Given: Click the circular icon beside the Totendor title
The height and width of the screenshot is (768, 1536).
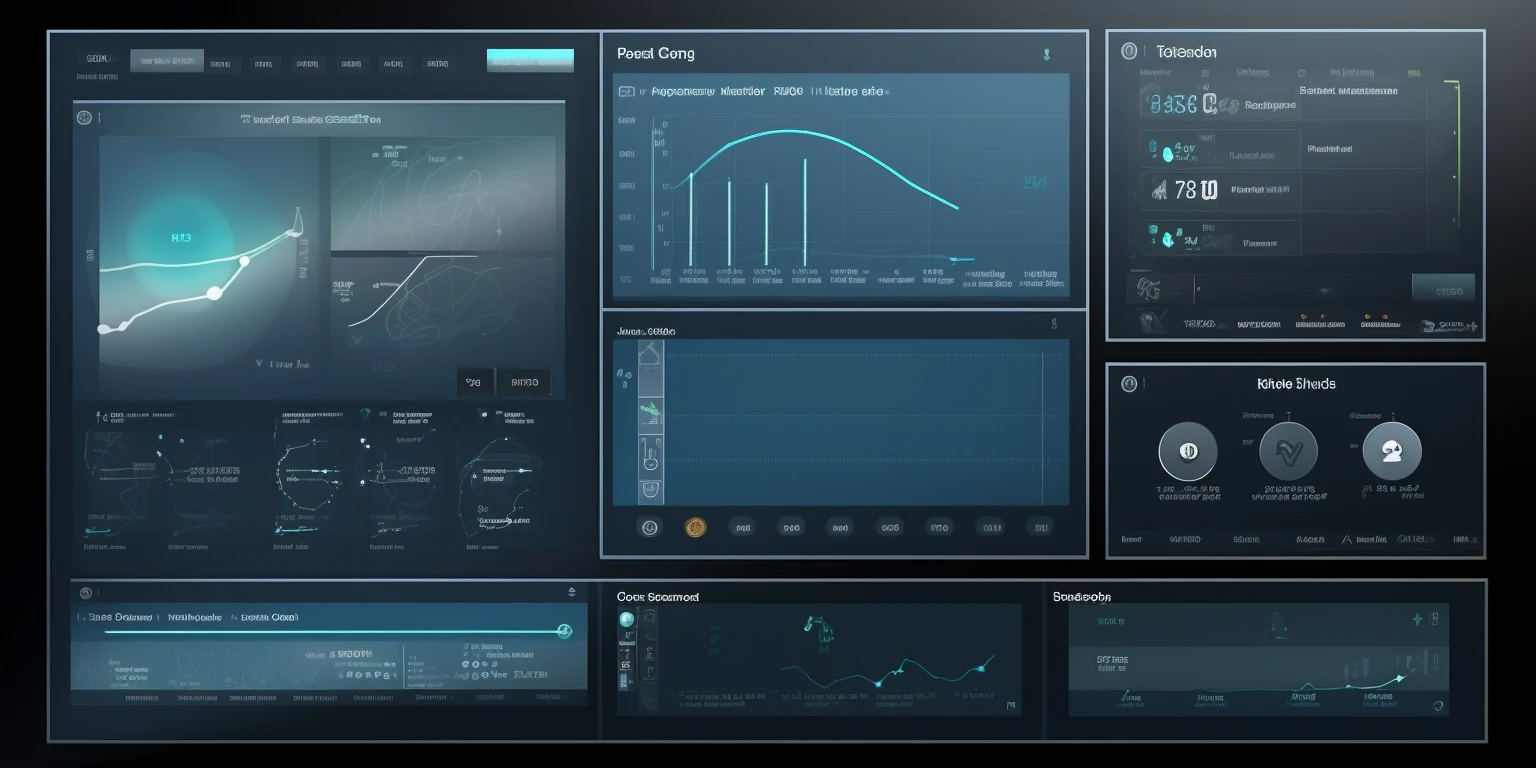Looking at the screenshot, I should (x=1129, y=51).
